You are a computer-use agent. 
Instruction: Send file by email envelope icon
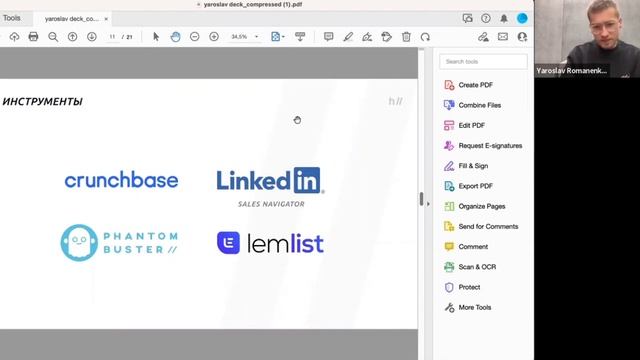503,37
